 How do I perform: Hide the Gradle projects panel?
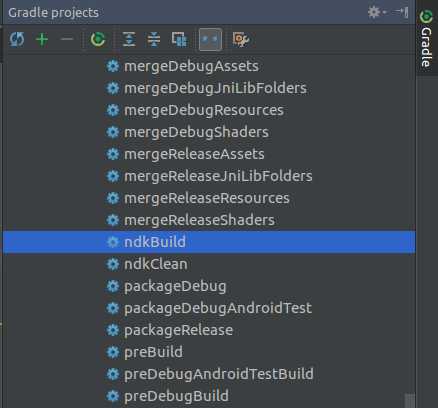400,12
